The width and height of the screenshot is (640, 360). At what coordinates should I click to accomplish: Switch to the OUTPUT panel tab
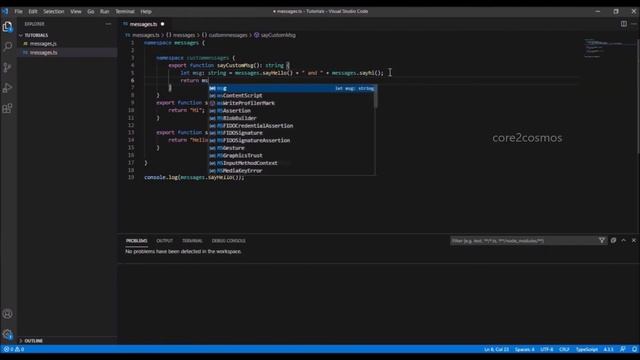point(164,241)
